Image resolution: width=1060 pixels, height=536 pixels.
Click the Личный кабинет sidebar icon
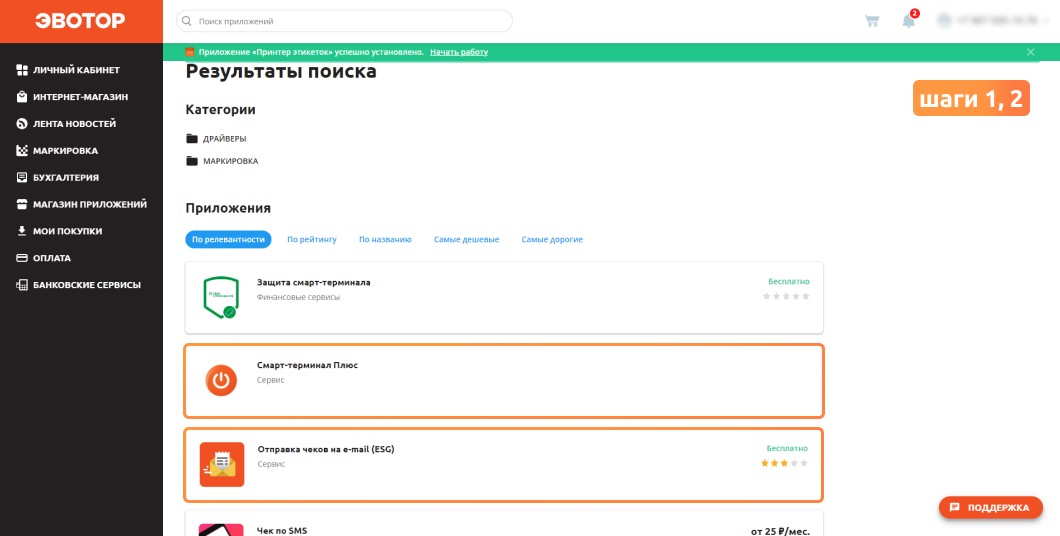click(x=22, y=70)
